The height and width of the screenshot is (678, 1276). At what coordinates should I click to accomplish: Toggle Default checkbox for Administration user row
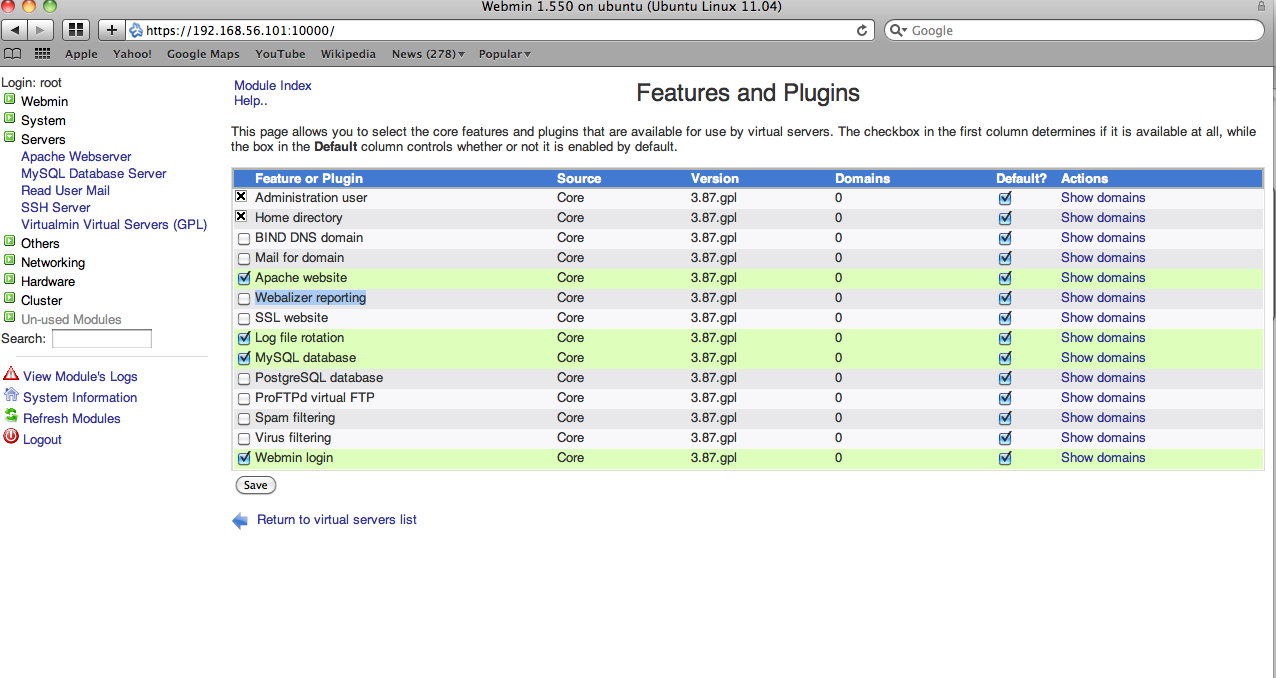pyautogui.click(x=1005, y=199)
